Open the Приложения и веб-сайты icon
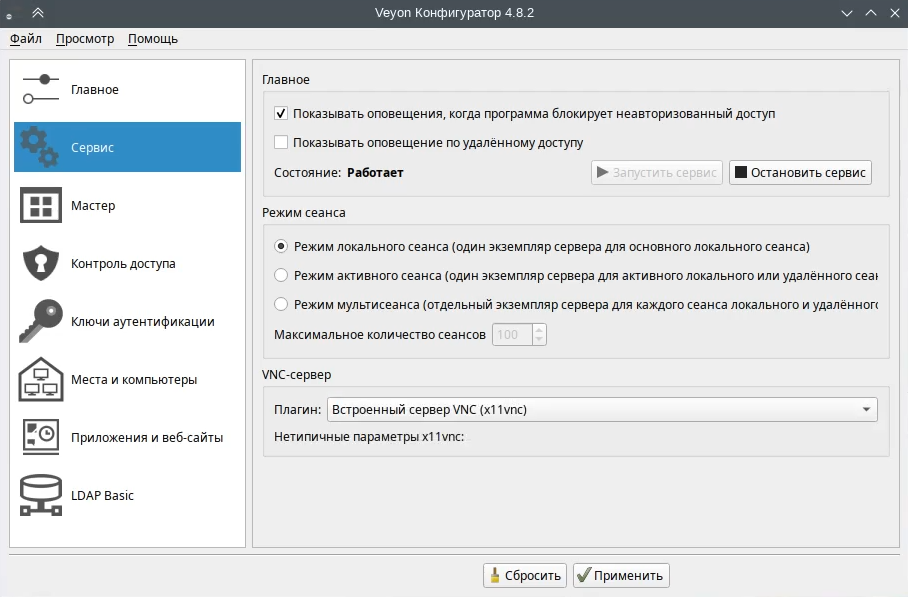The image size is (908, 597). pyautogui.click(x=41, y=437)
